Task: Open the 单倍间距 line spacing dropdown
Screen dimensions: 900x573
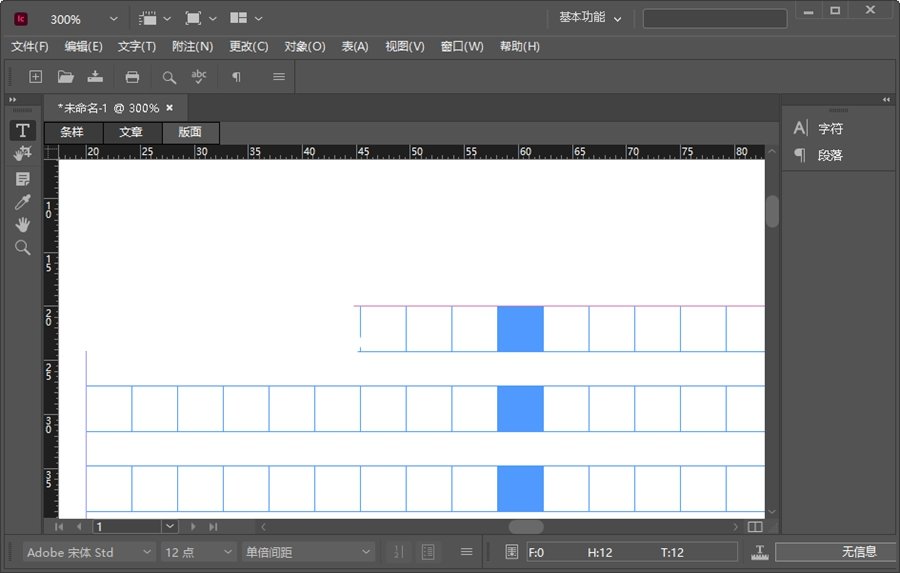Action: 308,552
